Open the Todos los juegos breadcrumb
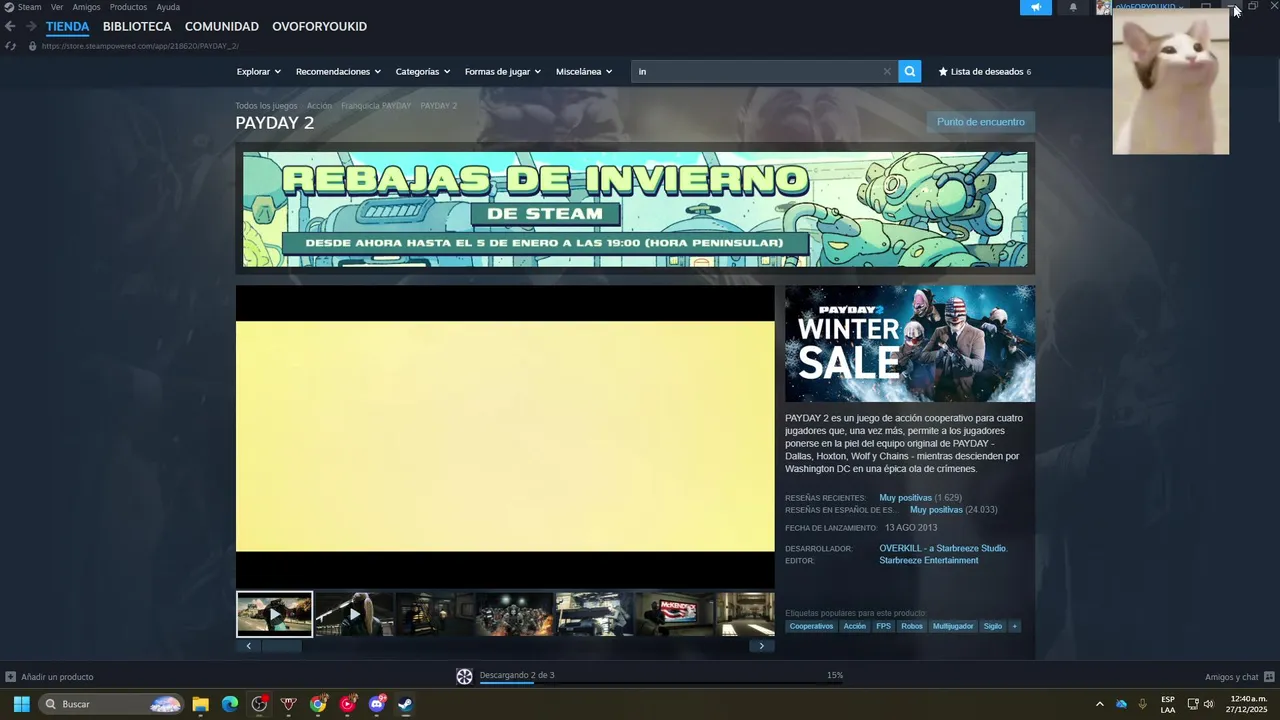The width and height of the screenshot is (1280, 720). [266, 106]
